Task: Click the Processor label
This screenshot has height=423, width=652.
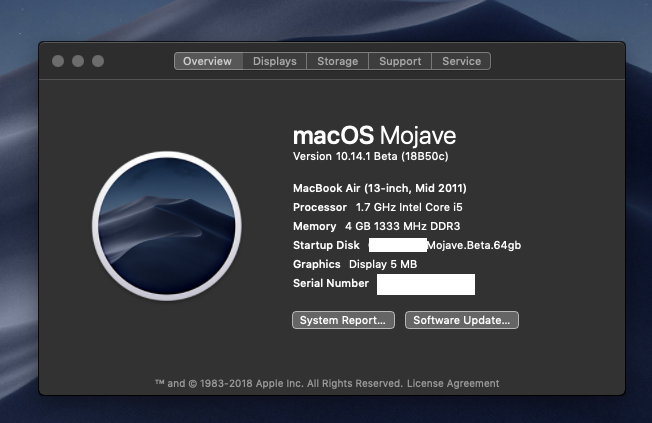Action: point(320,207)
